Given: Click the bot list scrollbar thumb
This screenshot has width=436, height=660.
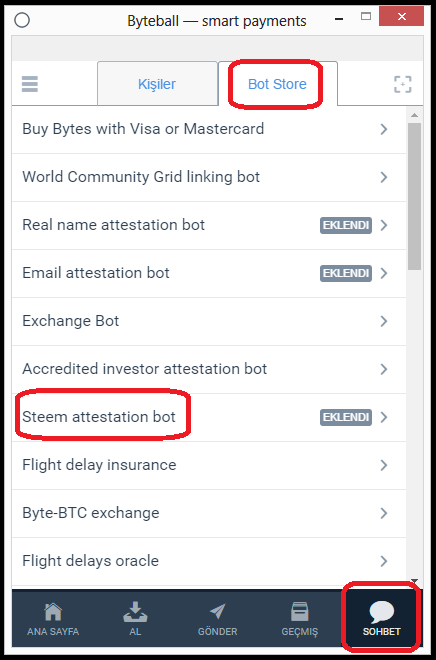Looking at the screenshot, I should click(x=415, y=196).
